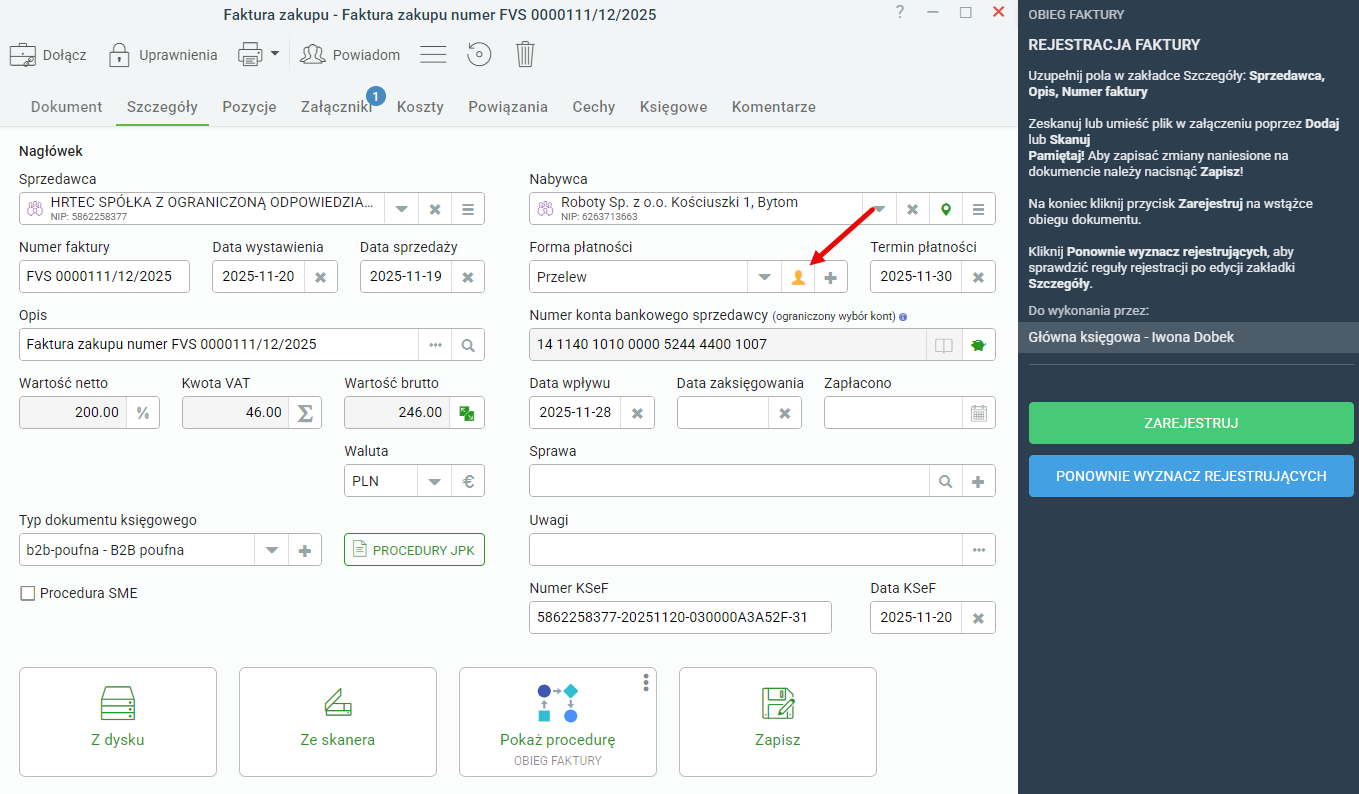The height and width of the screenshot is (794, 1359).
Task: Click the PROCEDURY JPK button
Action: point(414,550)
